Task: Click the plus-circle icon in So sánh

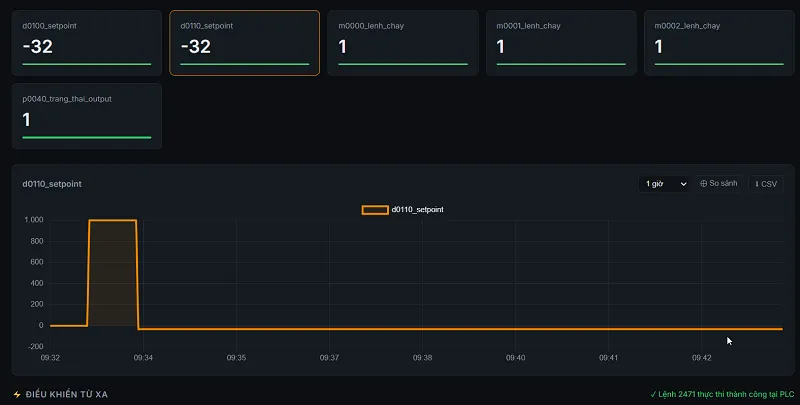Action: click(x=704, y=184)
